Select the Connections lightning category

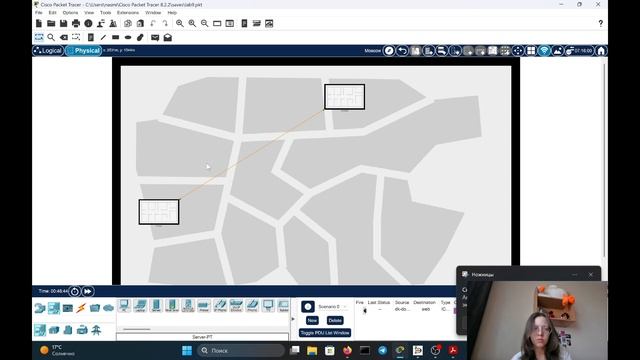[81, 308]
